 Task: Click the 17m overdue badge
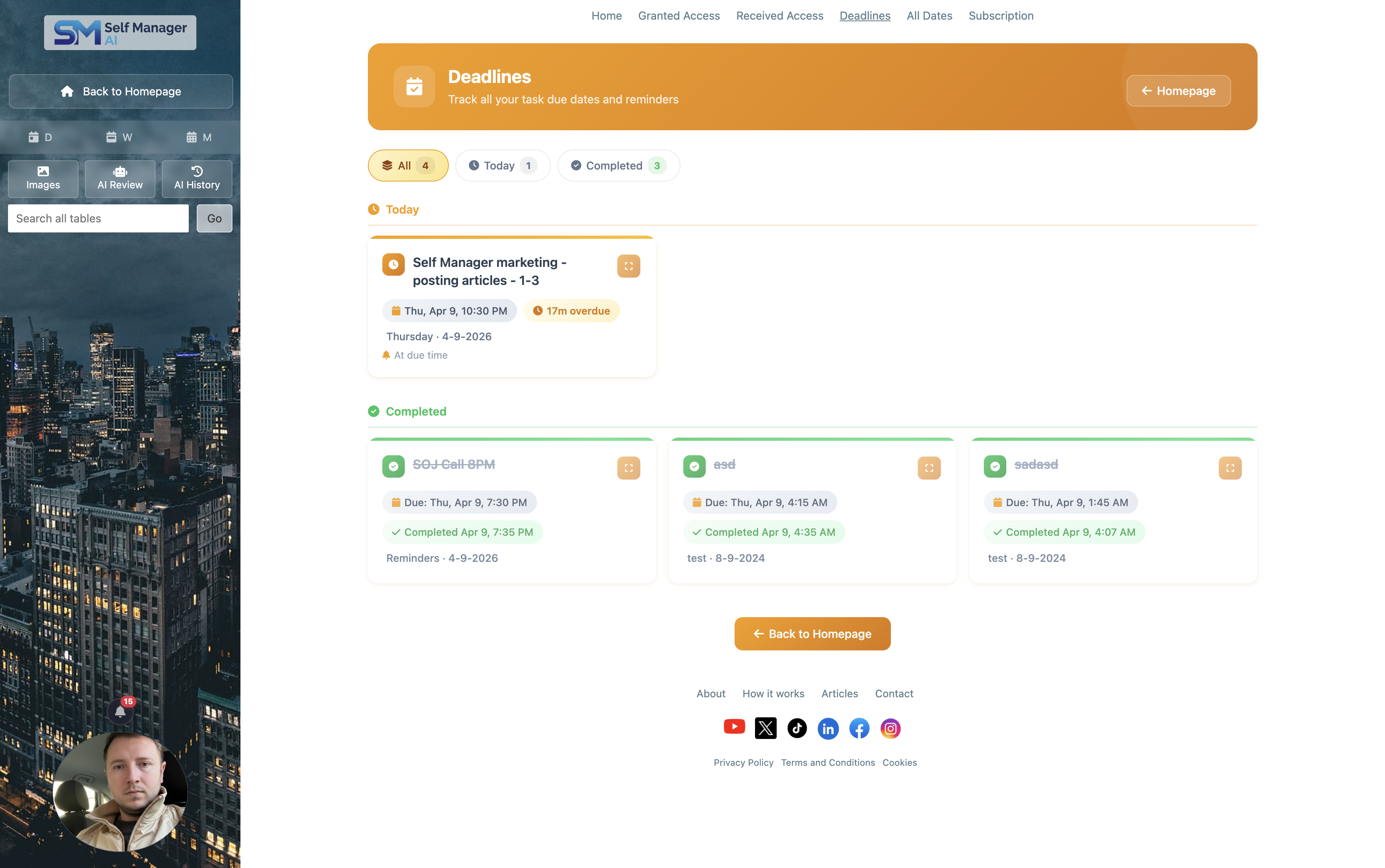pyautogui.click(x=571, y=311)
